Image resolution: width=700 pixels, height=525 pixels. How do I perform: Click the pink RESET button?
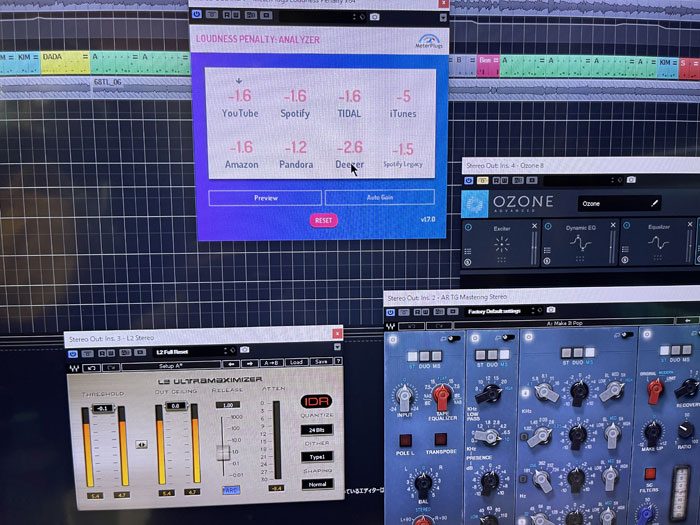324,220
